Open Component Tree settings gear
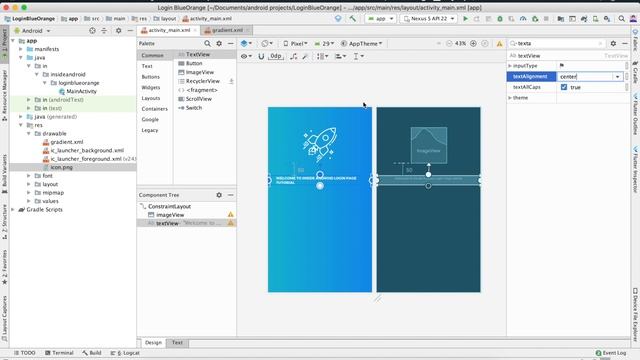The image size is (640, 360). tap(219, 195)
